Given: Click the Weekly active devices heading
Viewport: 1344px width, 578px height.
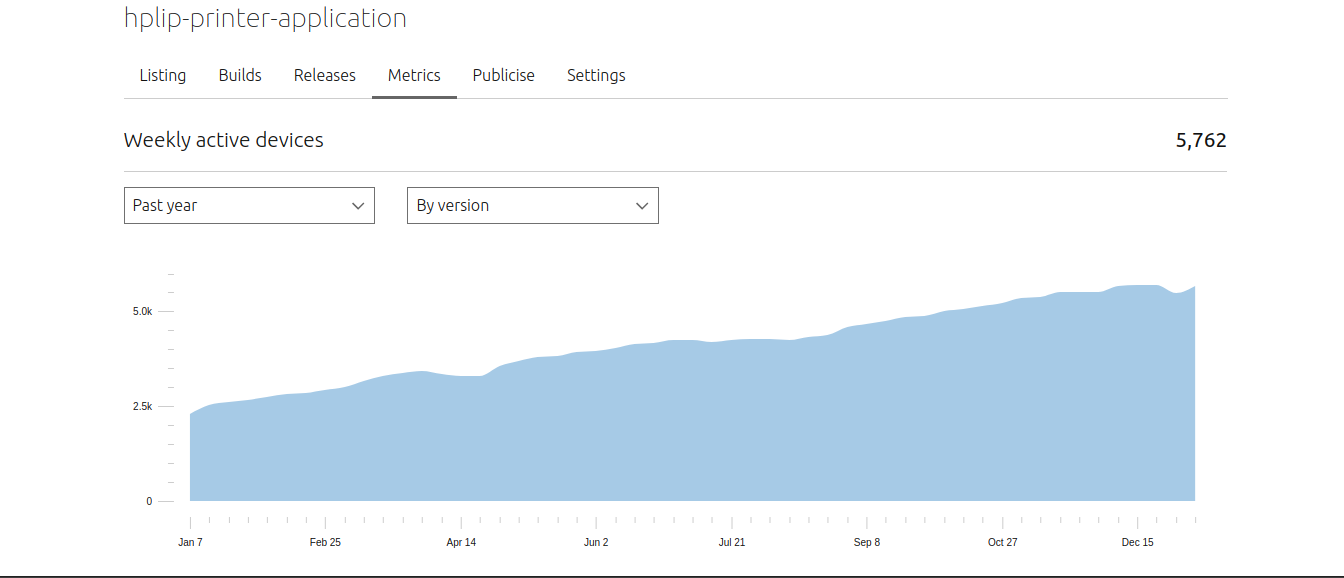Looking at the screenshot, I should (x=224, y=140).
